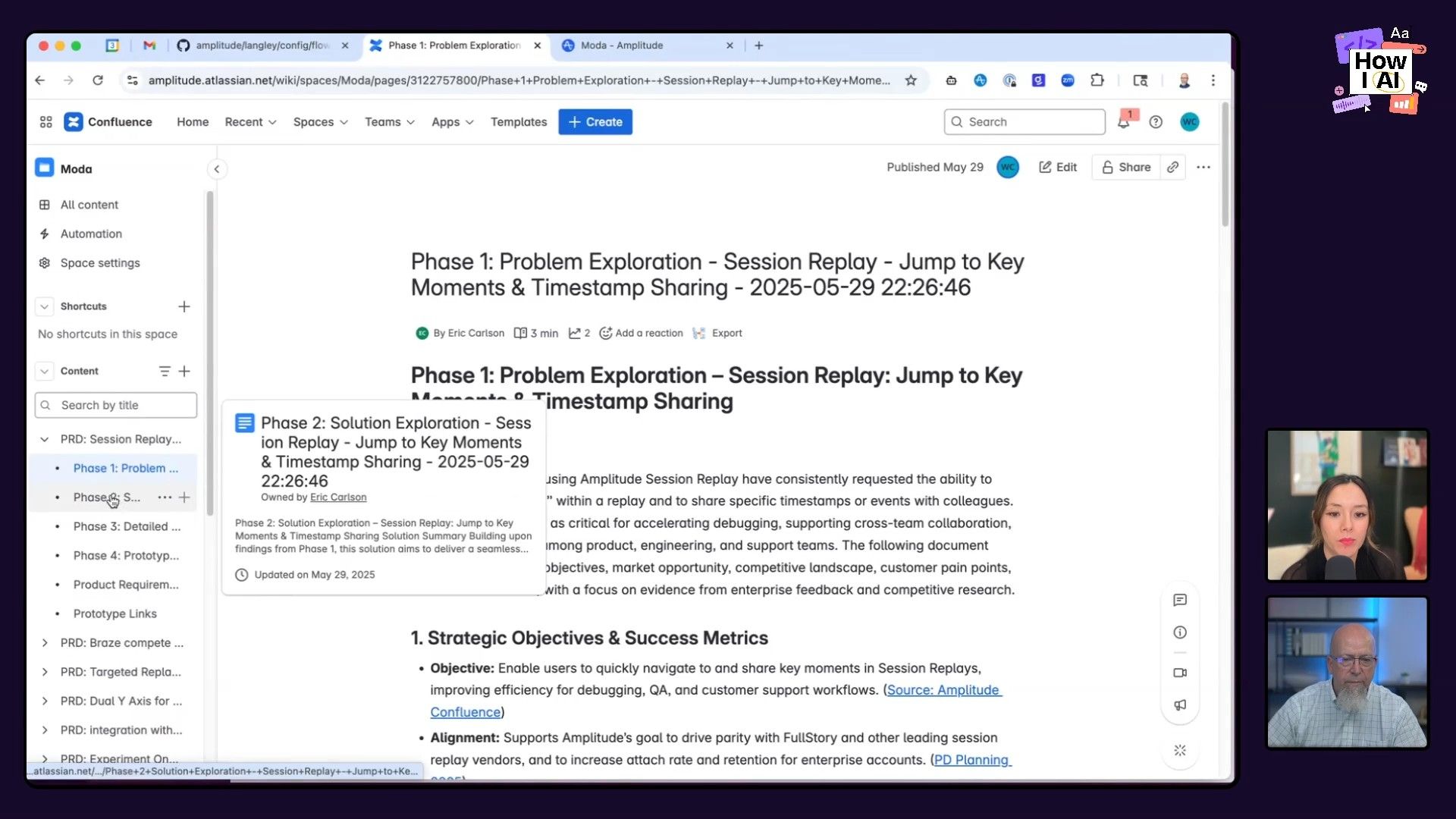1456x819 pixels.
Task: Click the Share button
Action: click(1126, 167)
